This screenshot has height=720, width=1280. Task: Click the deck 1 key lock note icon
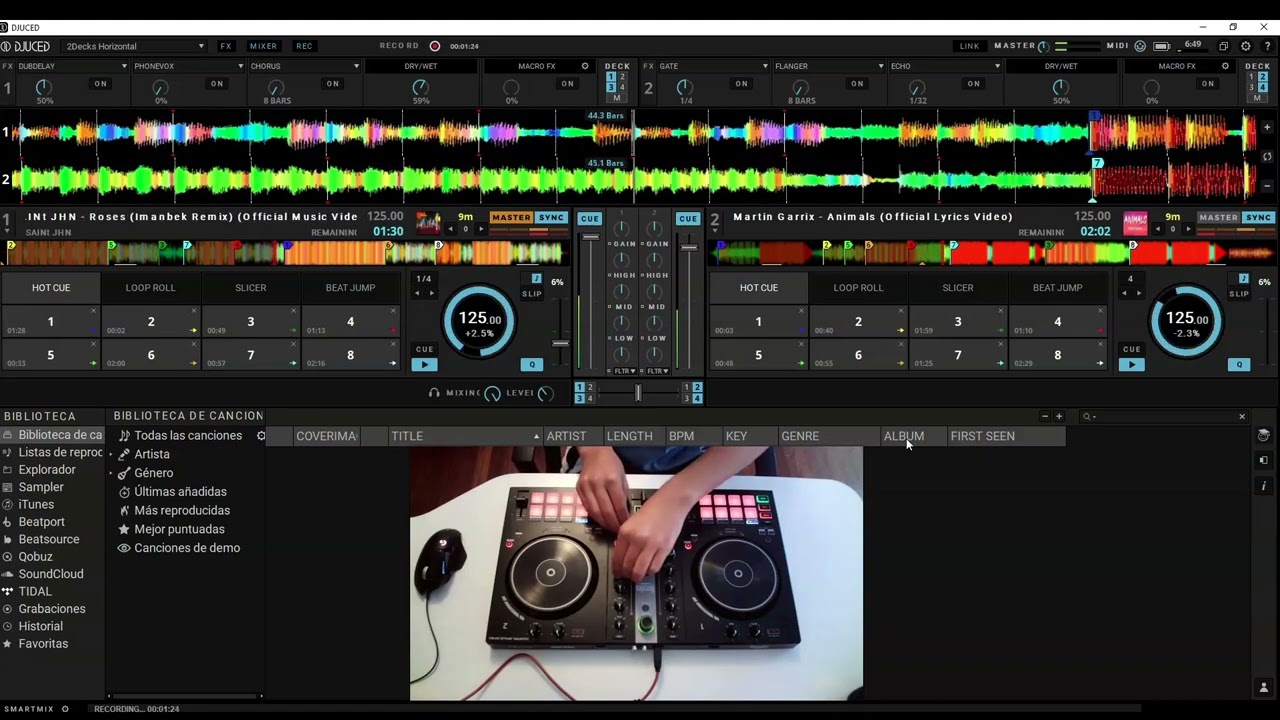click(x=536, y=279)
